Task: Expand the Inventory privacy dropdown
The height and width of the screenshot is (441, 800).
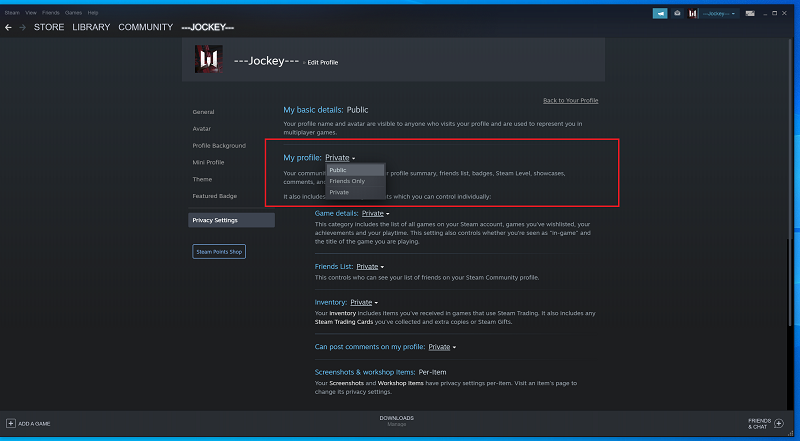Action: click(x=363, y=302)
